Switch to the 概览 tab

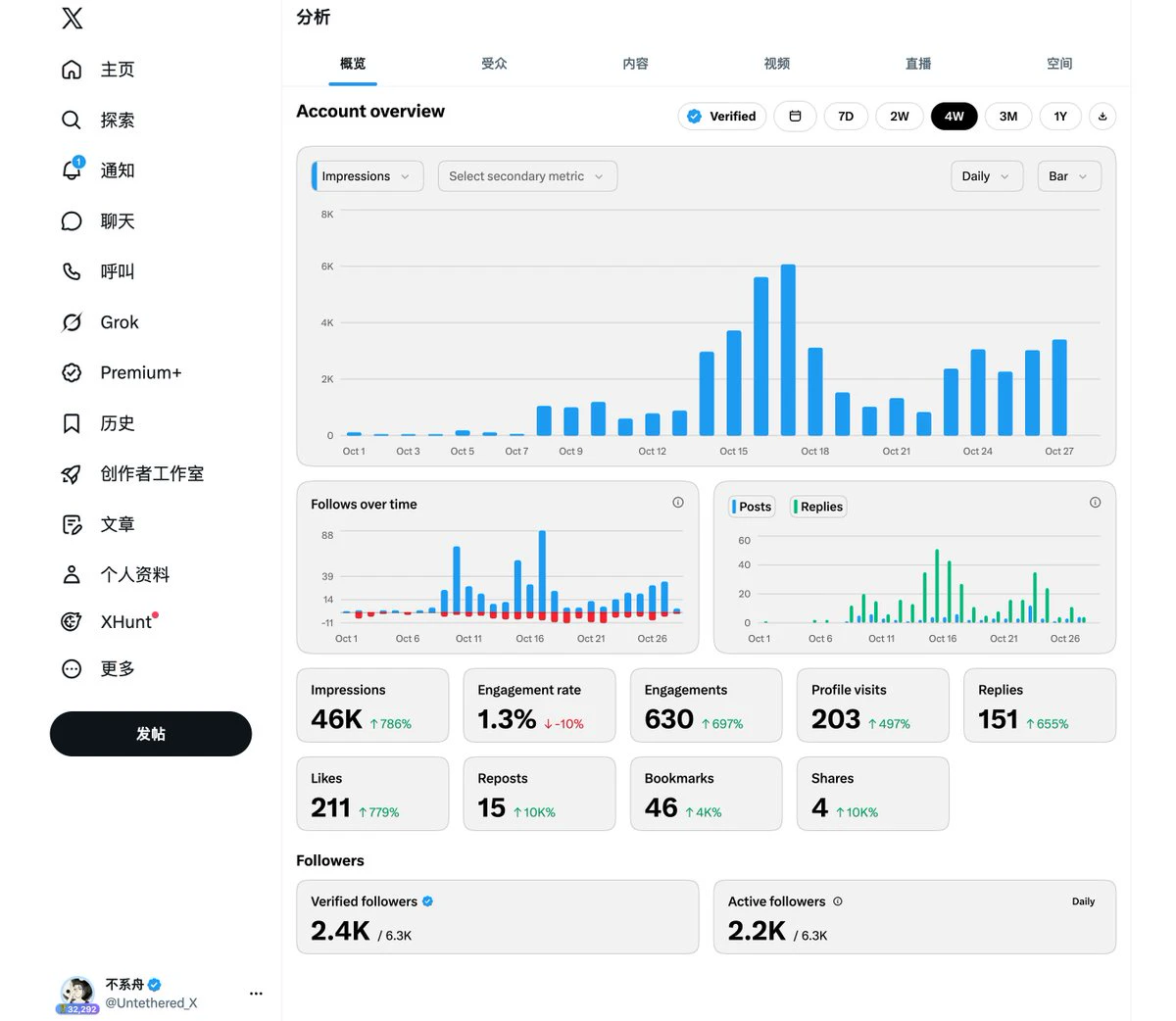(353, 64)
